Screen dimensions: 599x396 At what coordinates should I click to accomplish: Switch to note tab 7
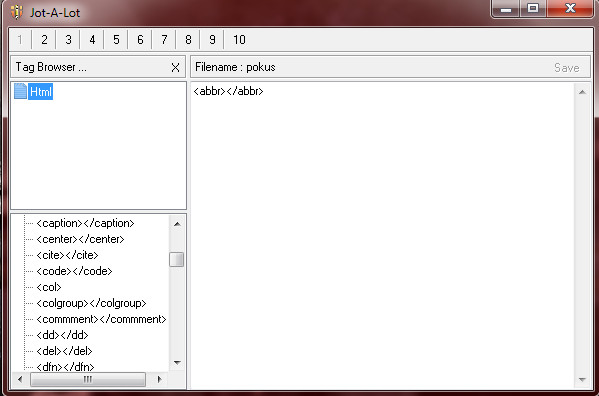tap(164, 40)
